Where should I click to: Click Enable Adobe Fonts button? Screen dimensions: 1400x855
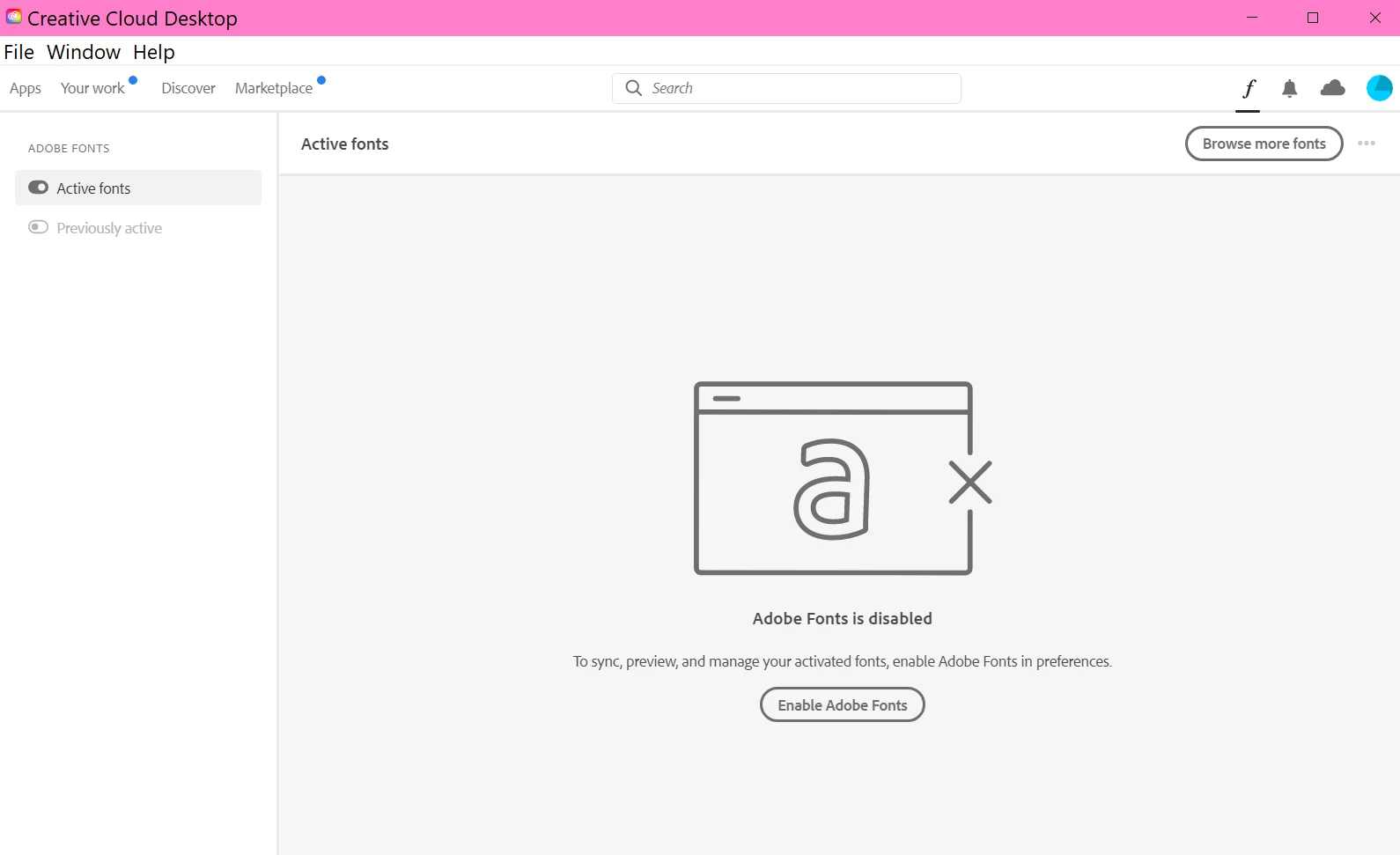[842, 704]
